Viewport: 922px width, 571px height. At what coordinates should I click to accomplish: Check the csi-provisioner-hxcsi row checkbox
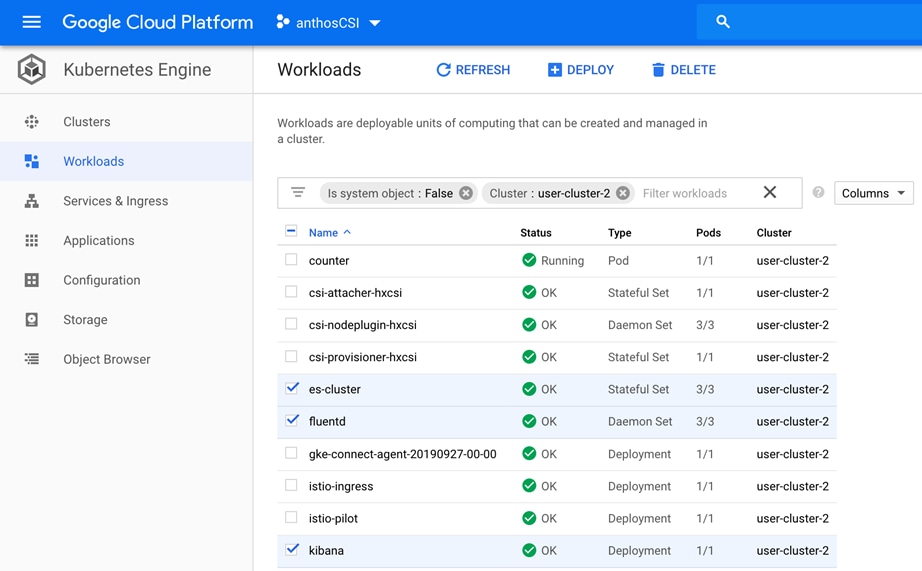point(291,356)
